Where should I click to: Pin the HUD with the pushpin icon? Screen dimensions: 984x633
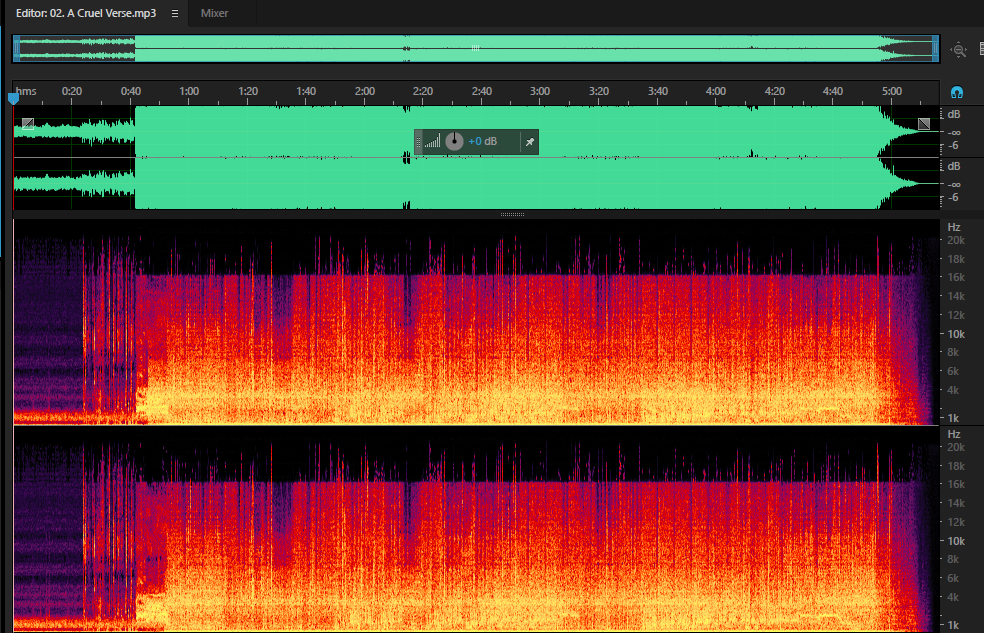click(x=530, y=142)
